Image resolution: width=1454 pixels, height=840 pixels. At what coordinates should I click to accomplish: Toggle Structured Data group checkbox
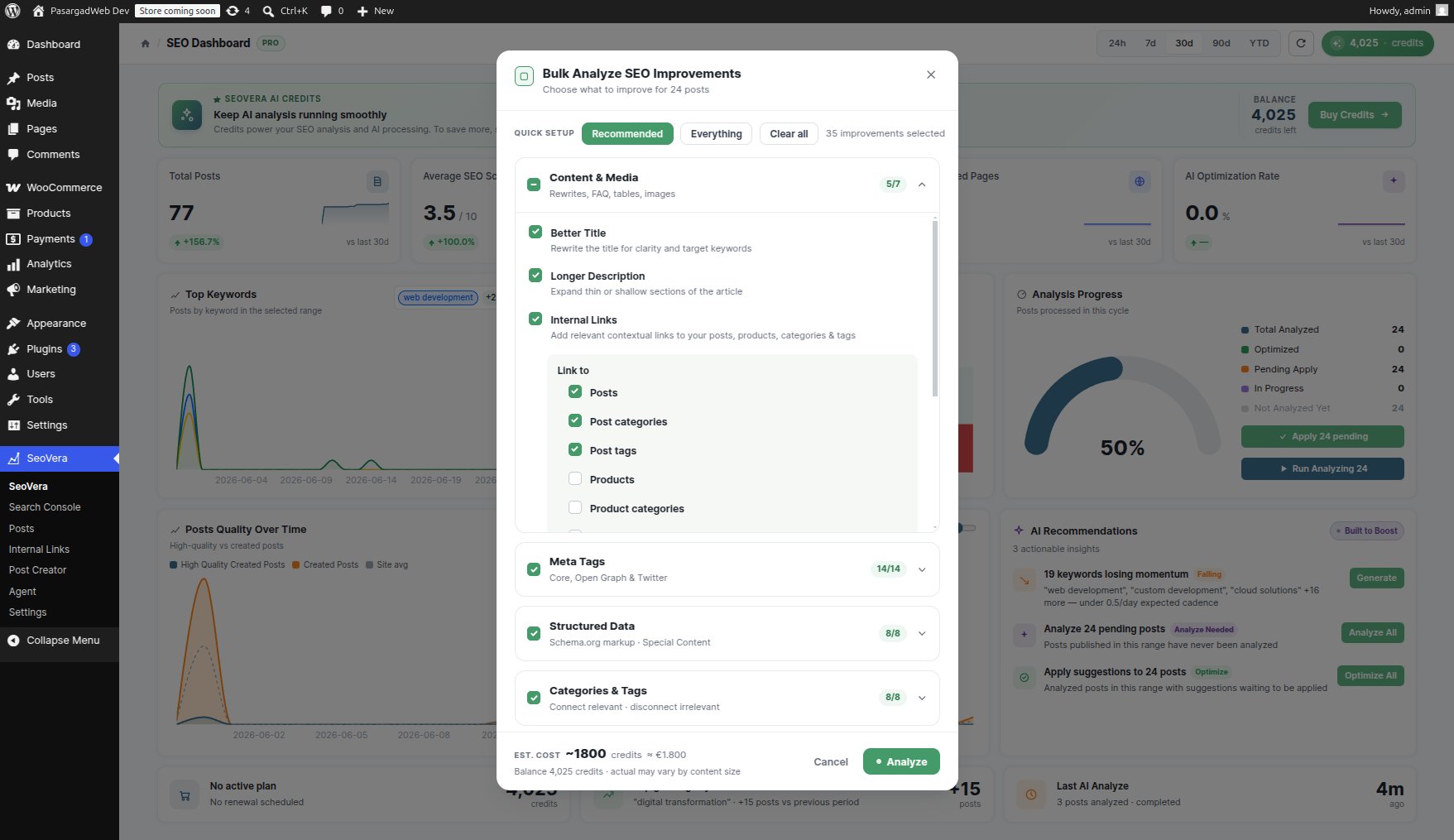click(x=534, y=633)
